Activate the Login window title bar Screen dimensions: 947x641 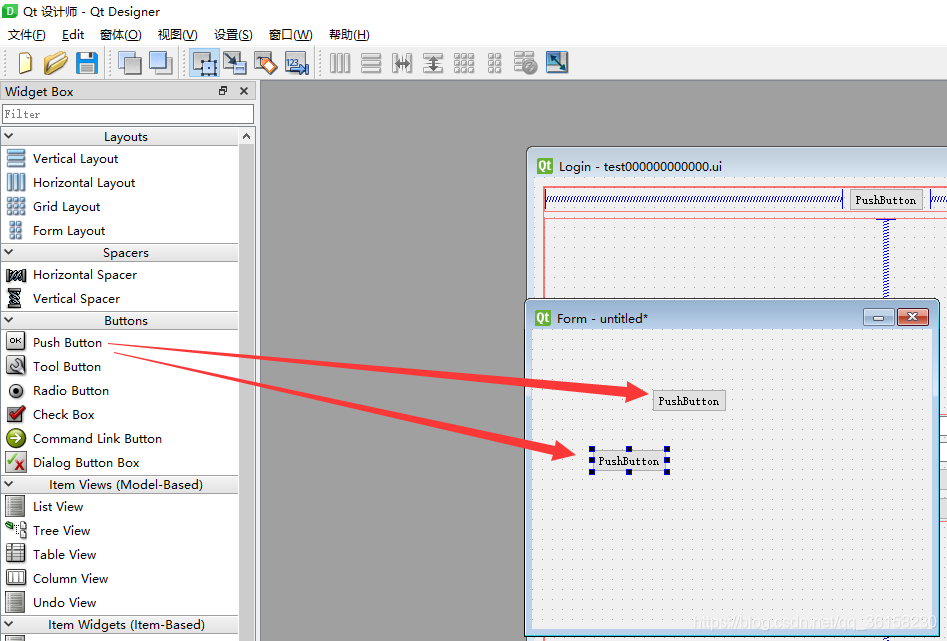[x=737, y=166]
